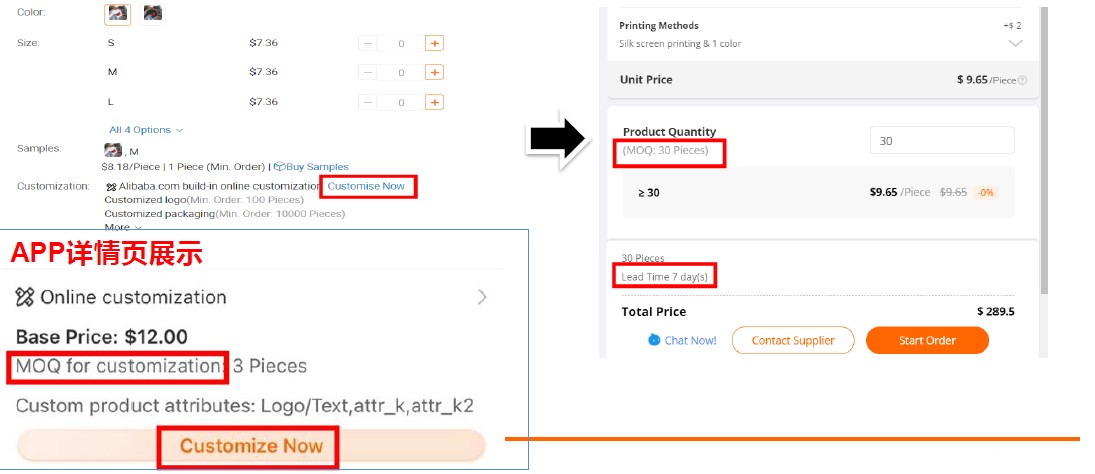Expand the Printing Methods dropdown arrow
Image resolution: width=1095 pixels, height=474 pixels.
1016,43
